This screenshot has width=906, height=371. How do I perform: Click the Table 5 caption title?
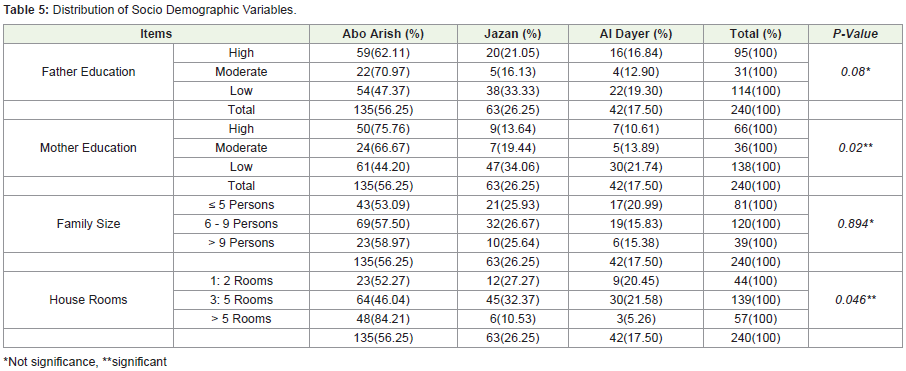point(150,11)
